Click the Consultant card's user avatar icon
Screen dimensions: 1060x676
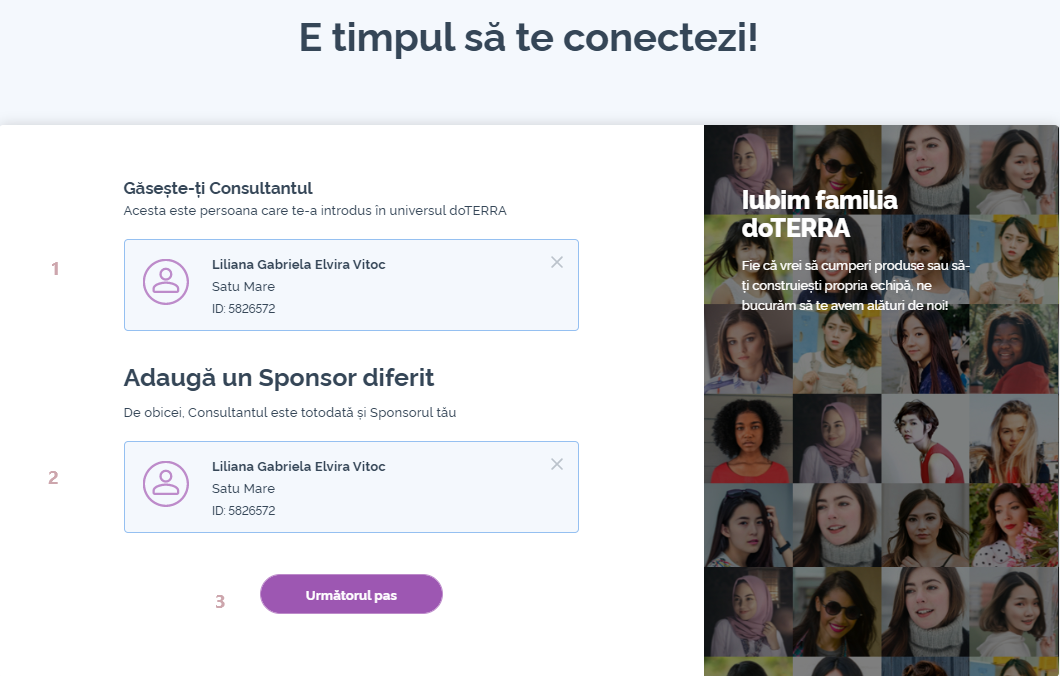click(x=166, y=281)
